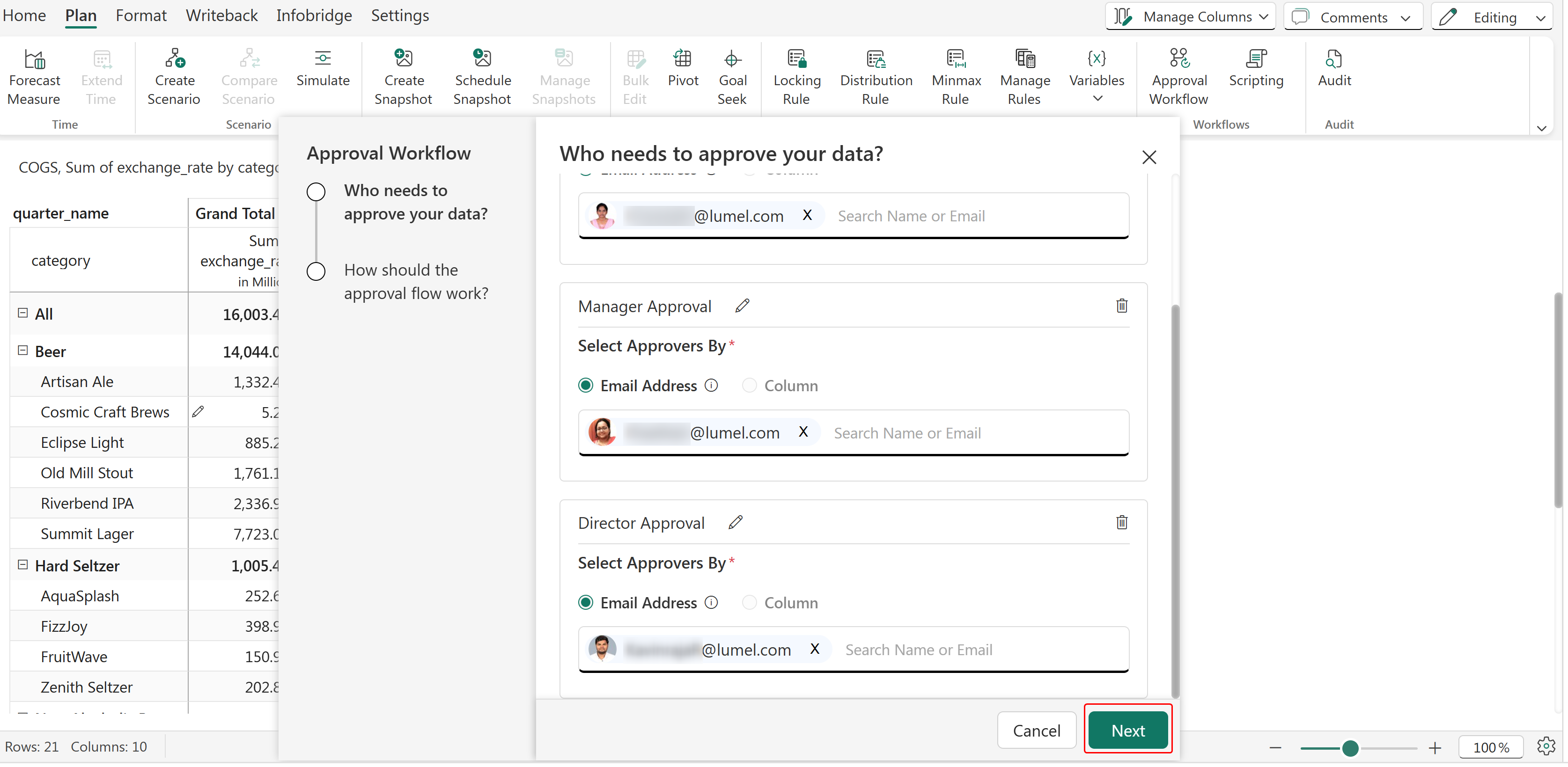Click the Cancel button

(x=1036, y=730)
